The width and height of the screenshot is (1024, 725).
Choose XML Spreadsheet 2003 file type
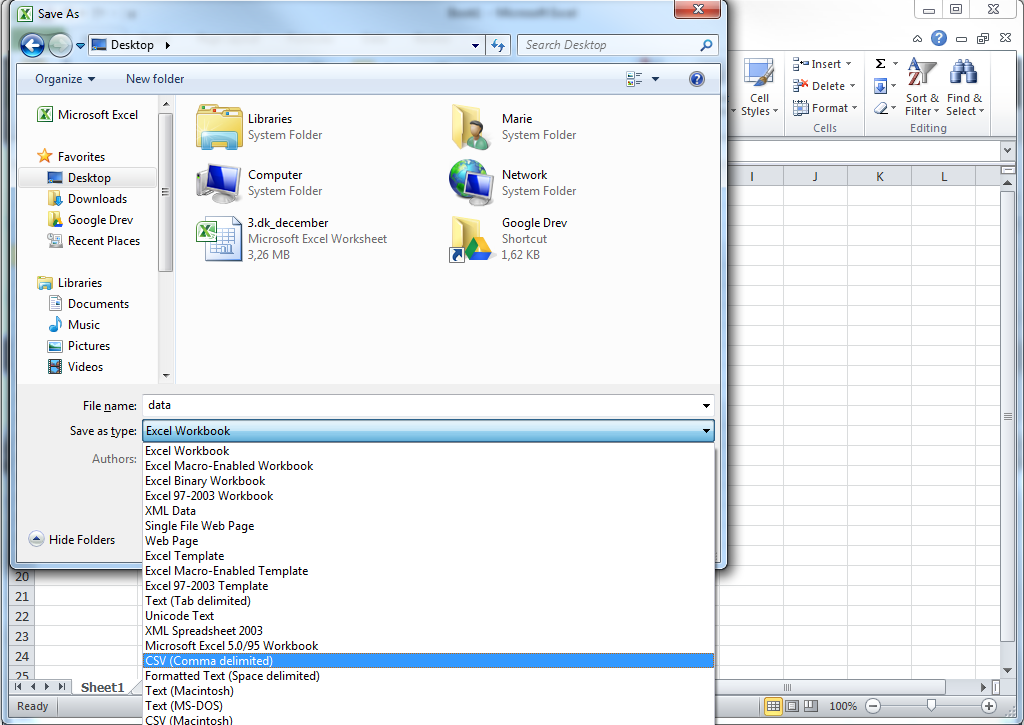coord(428,631)
